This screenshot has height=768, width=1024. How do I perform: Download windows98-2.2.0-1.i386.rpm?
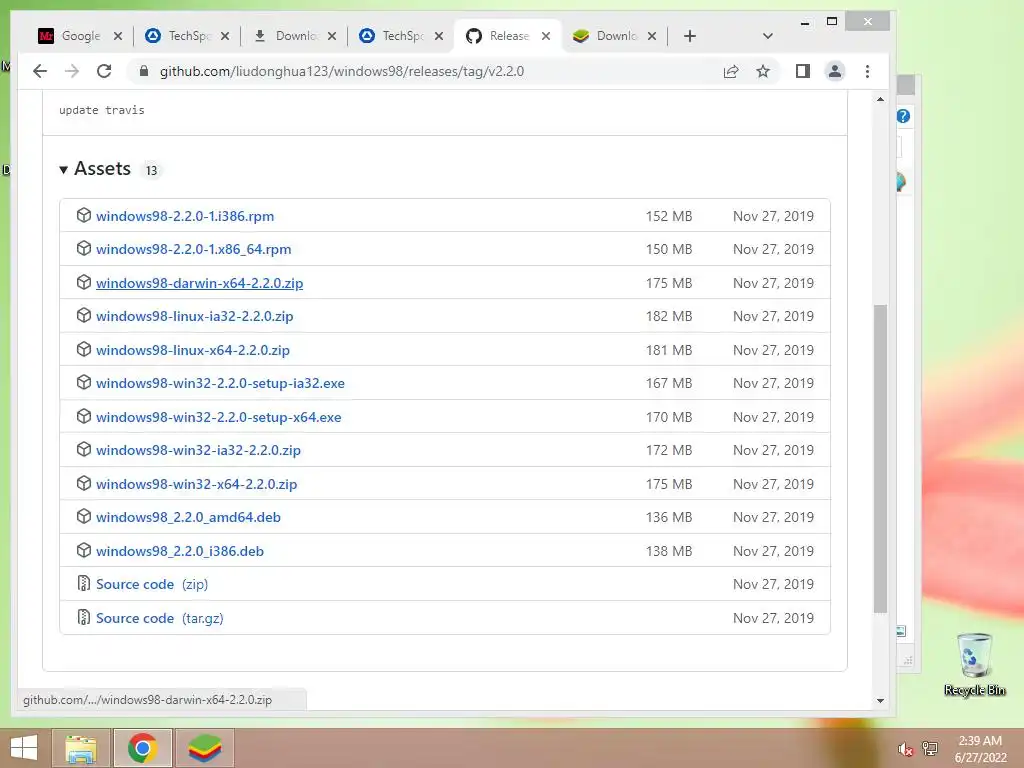(185, 216)
